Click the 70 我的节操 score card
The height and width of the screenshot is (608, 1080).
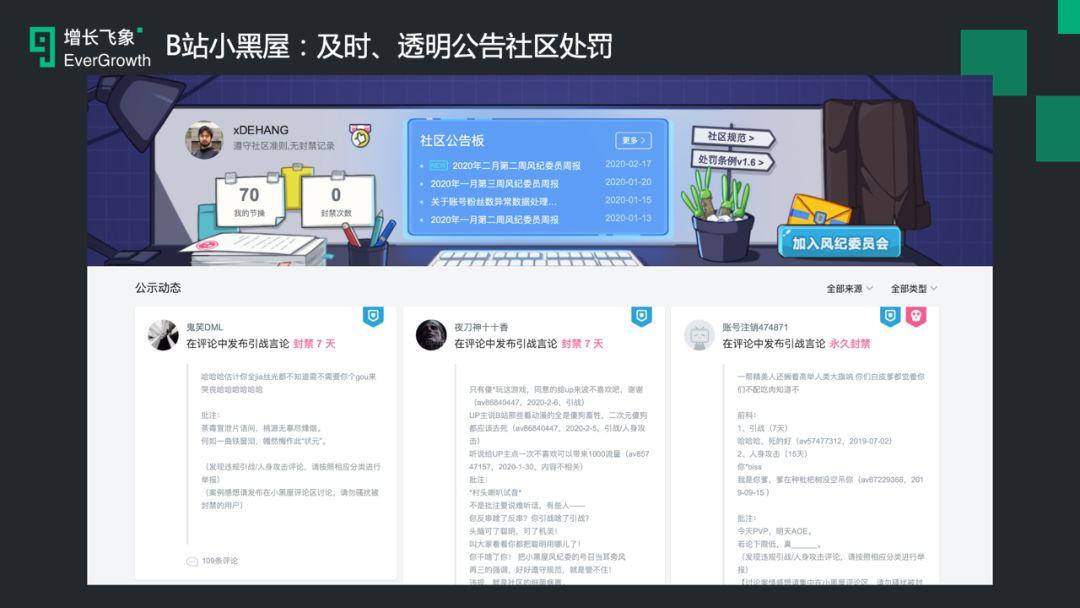point(248,201)
